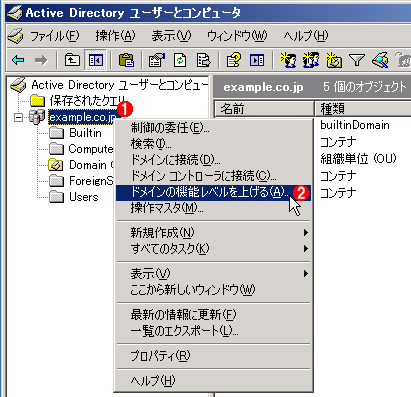Choose 操作マスタ(M)... from context menu
This screenshot has width=411, height=397.
pos(213,209)
